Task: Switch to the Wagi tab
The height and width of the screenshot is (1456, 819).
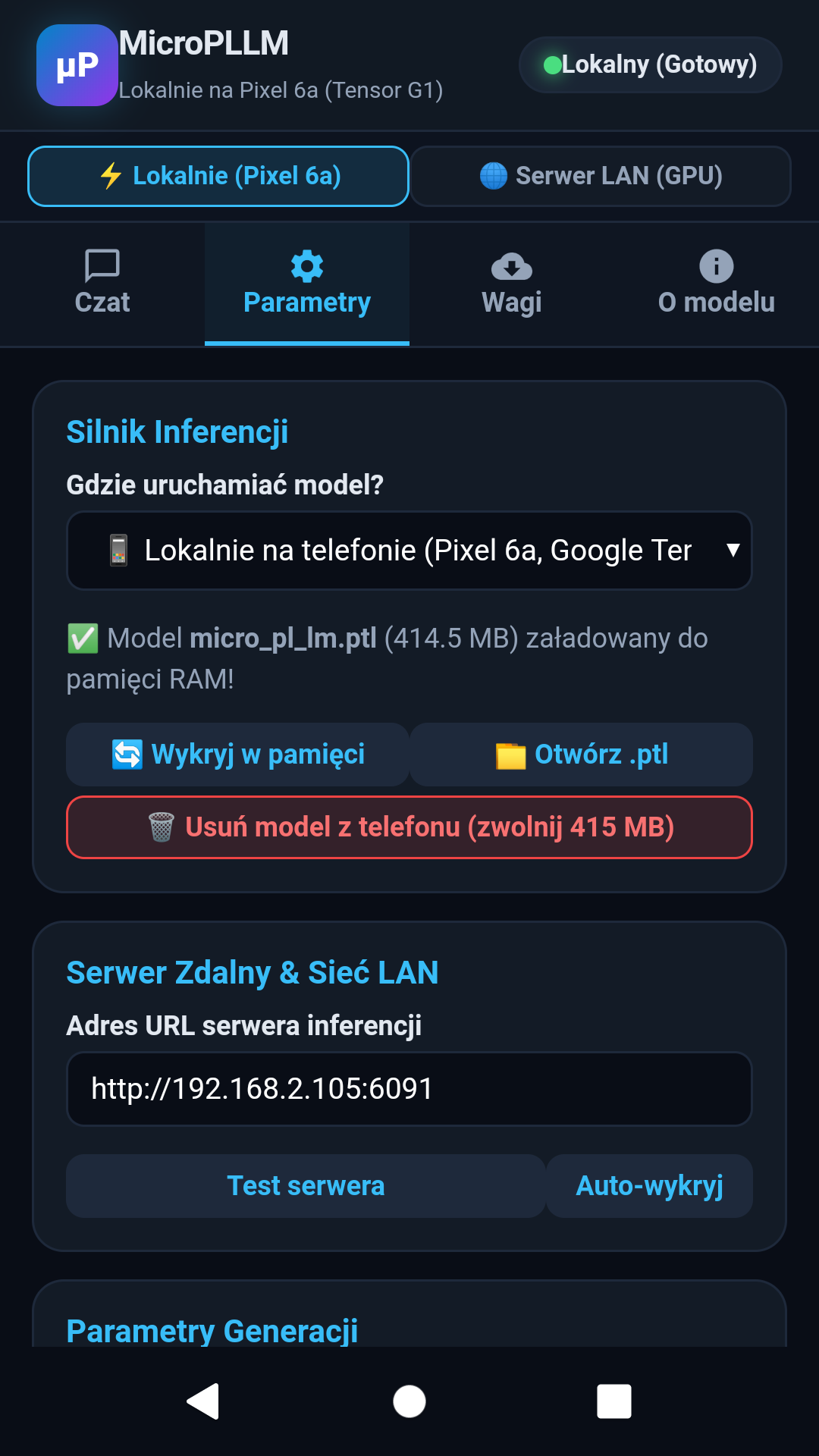Action: pos(512,284)
